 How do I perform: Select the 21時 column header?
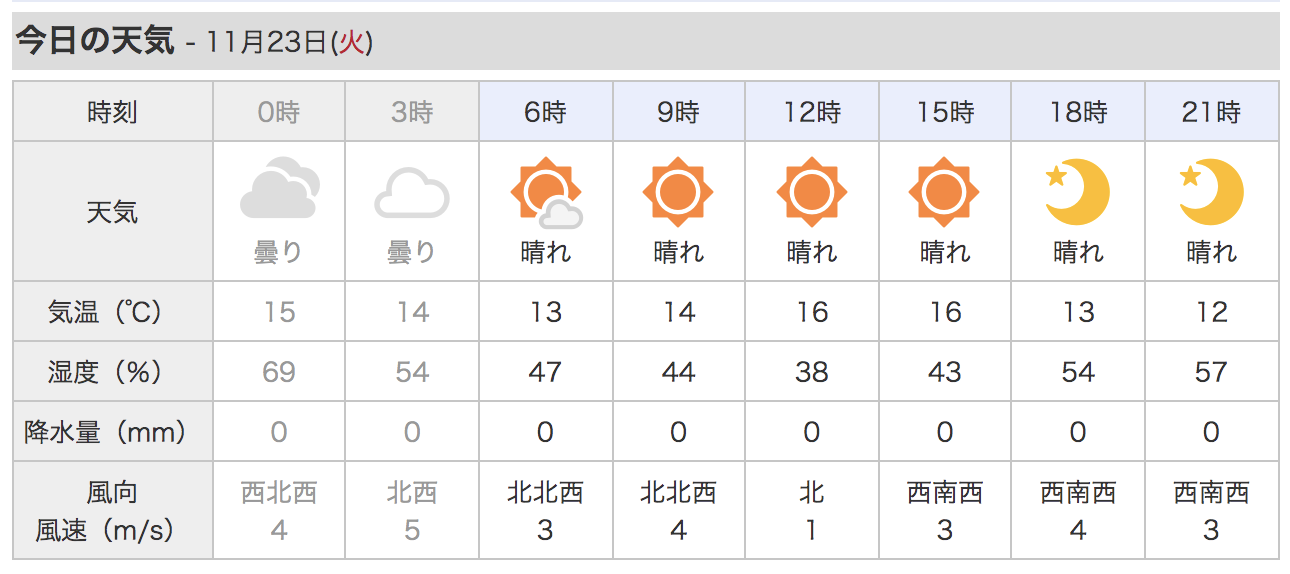tap(1211, 112)
